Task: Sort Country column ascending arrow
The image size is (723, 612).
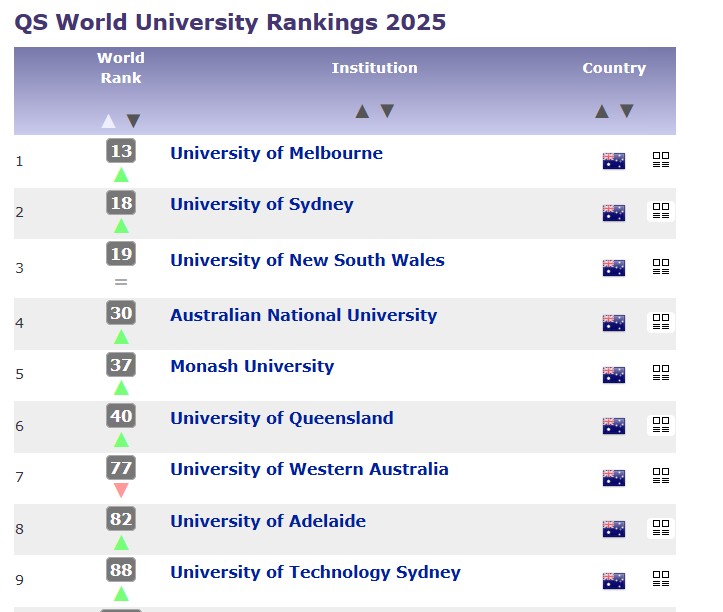Action: tap(602, 111)
